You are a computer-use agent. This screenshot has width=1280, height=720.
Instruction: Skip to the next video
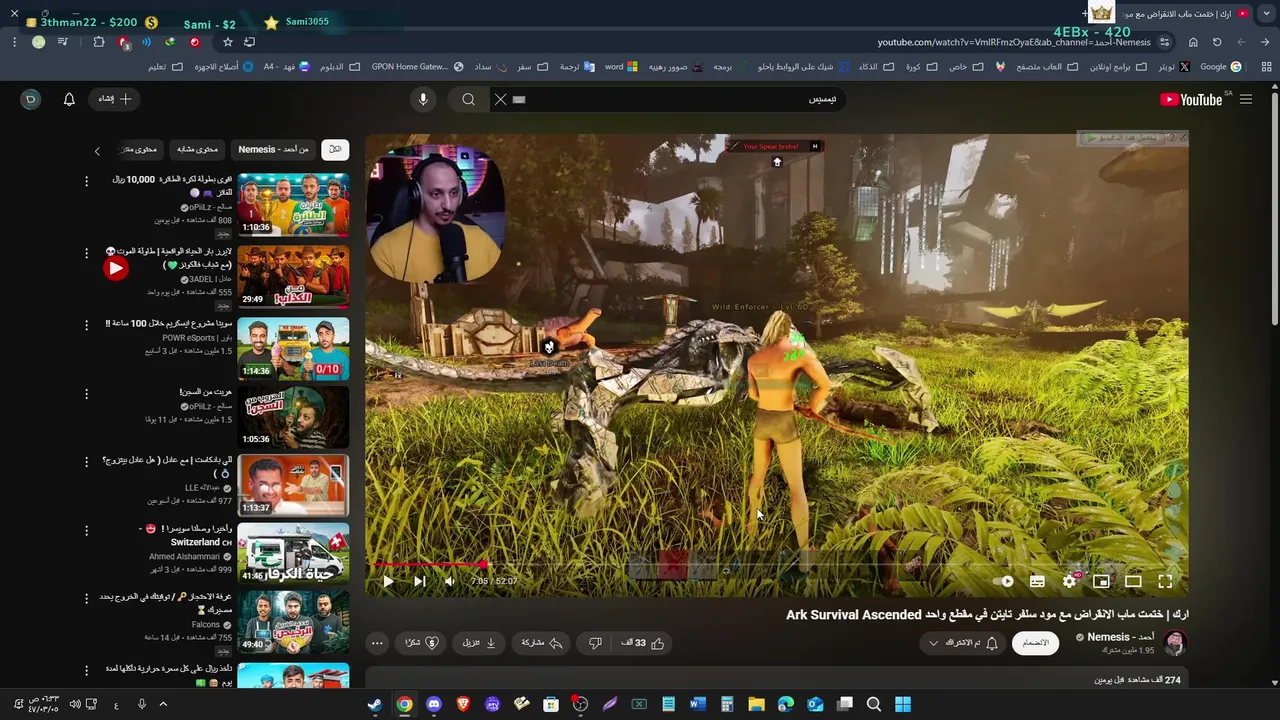[420, 581]
